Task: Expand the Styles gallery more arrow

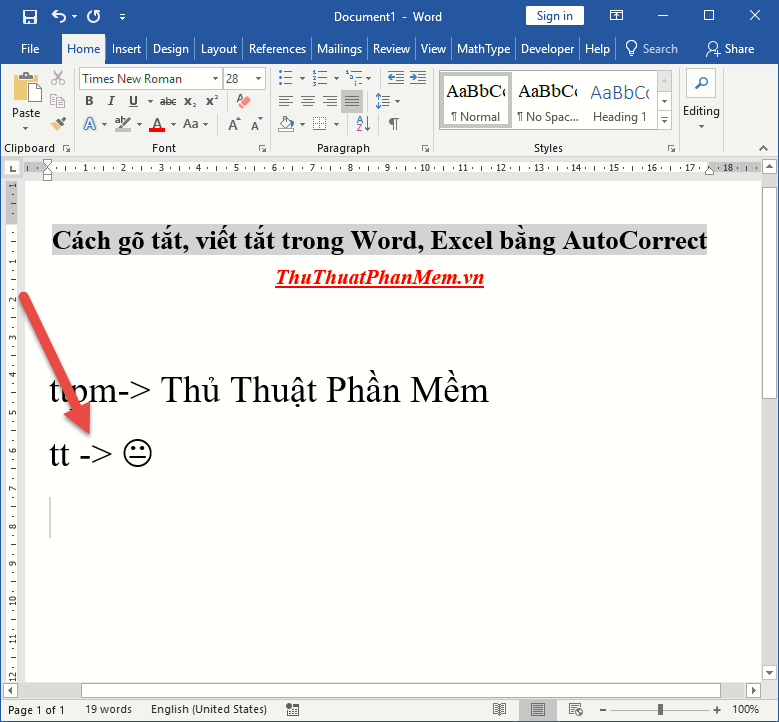Action: click(665, 120)
